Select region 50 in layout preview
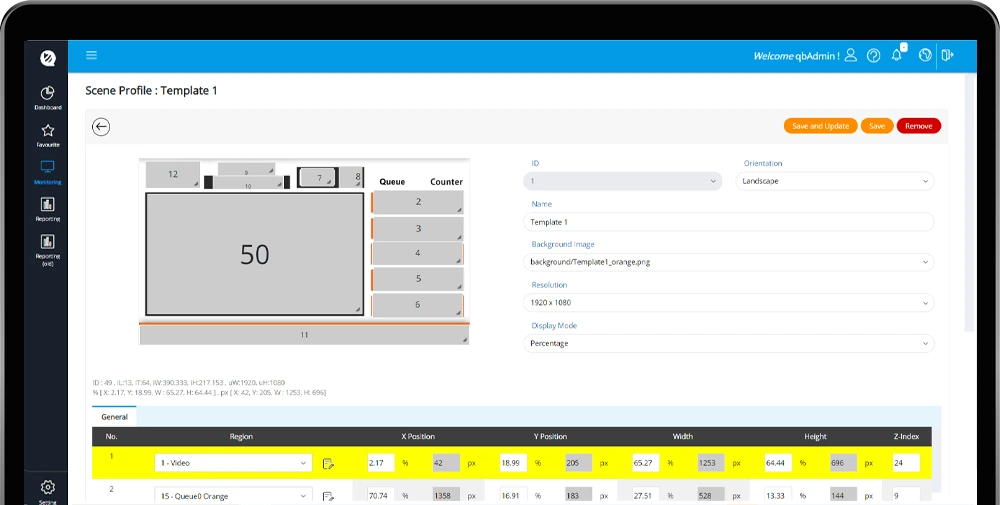This screenshot has width=1000, height=505. [x=254, y=254]
